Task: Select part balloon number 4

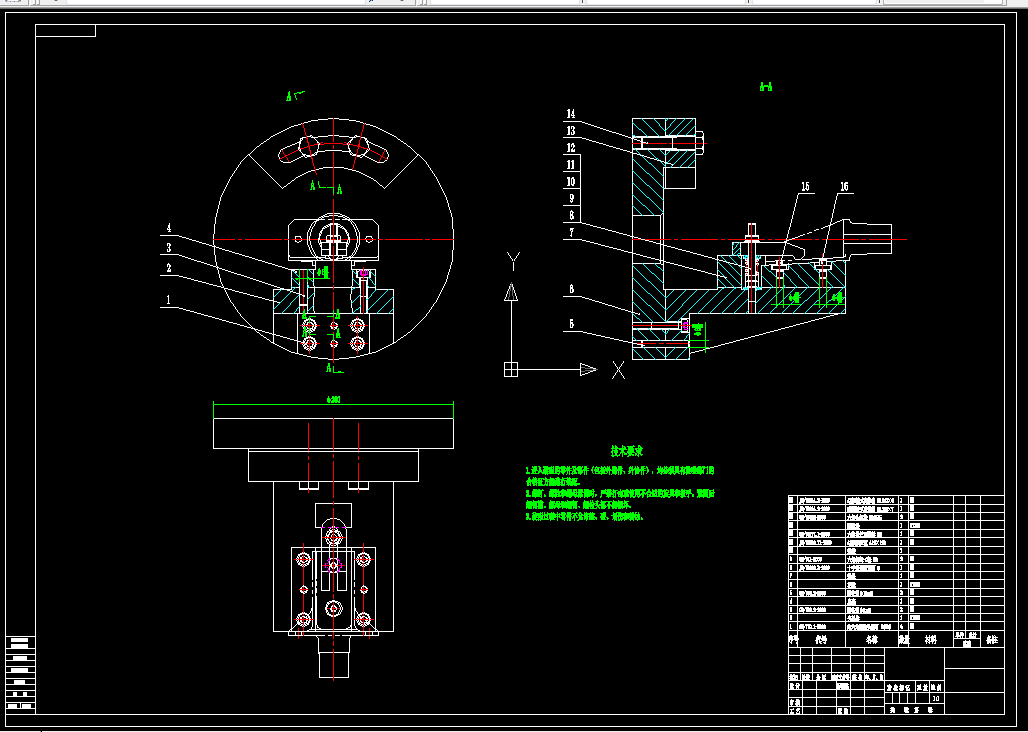Action: pyautogui.click(x=168, y=228)
